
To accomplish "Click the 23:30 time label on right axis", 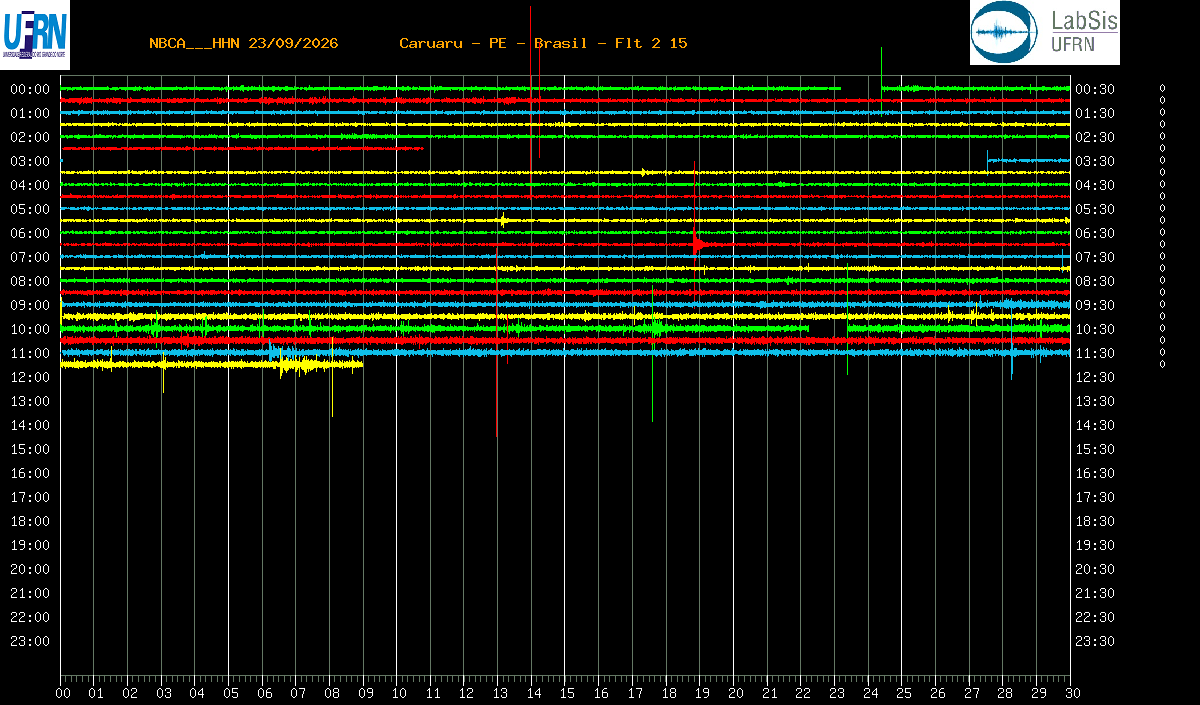I will [x=1095, y=641].
